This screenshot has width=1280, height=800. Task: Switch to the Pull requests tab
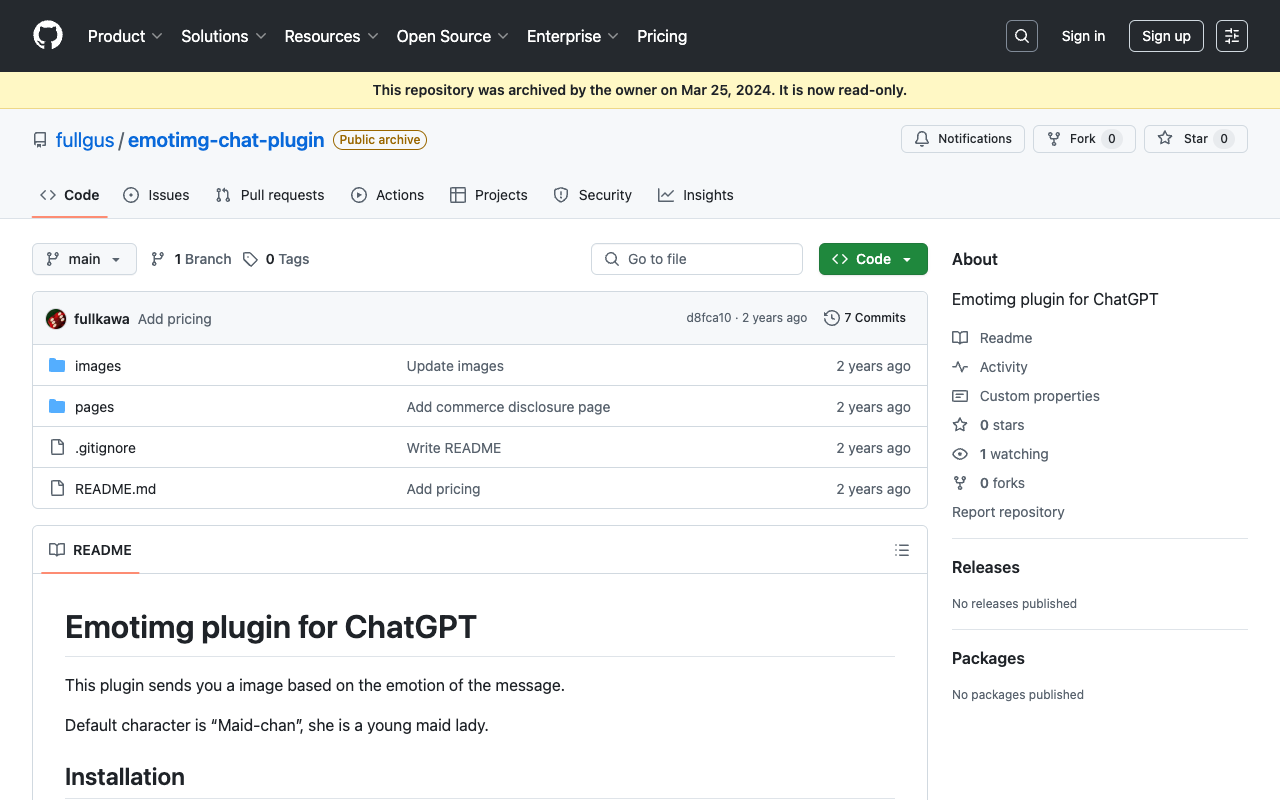tap(270, 195)
